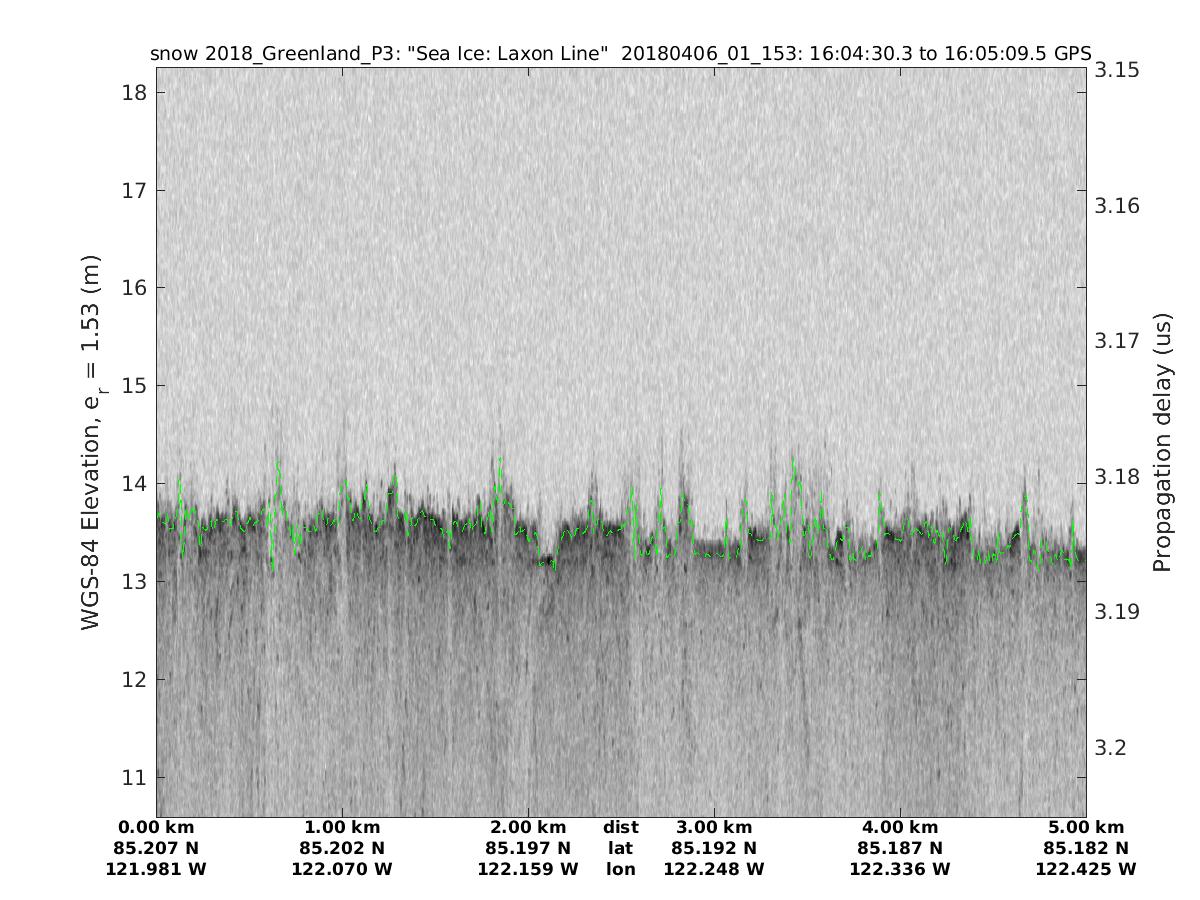Image resolution: width=1200 pixels, height=900 pixels.
Task: Click the 2.00 km distance label
Action: click(x=528, y=827)
